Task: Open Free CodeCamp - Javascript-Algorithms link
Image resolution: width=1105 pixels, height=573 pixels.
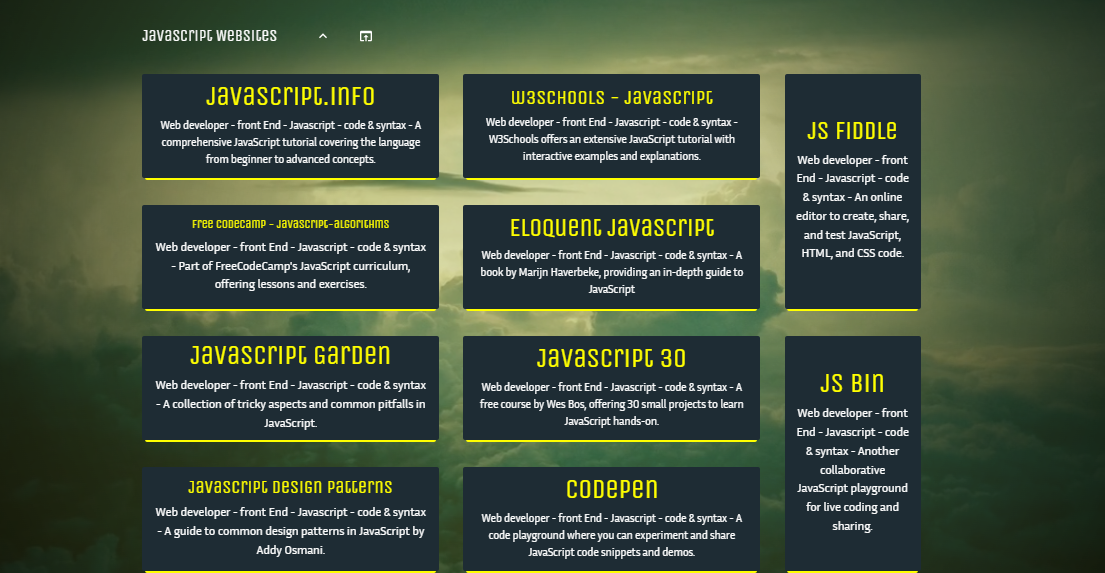Action: [x=290, y=224]
